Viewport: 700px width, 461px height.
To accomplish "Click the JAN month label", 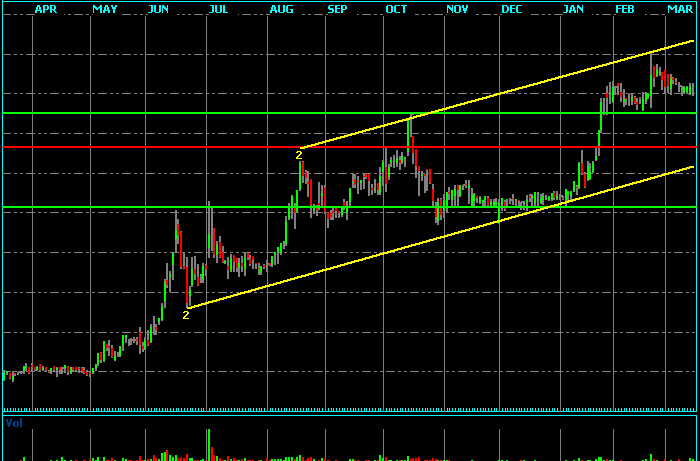I will pos(573,9).
